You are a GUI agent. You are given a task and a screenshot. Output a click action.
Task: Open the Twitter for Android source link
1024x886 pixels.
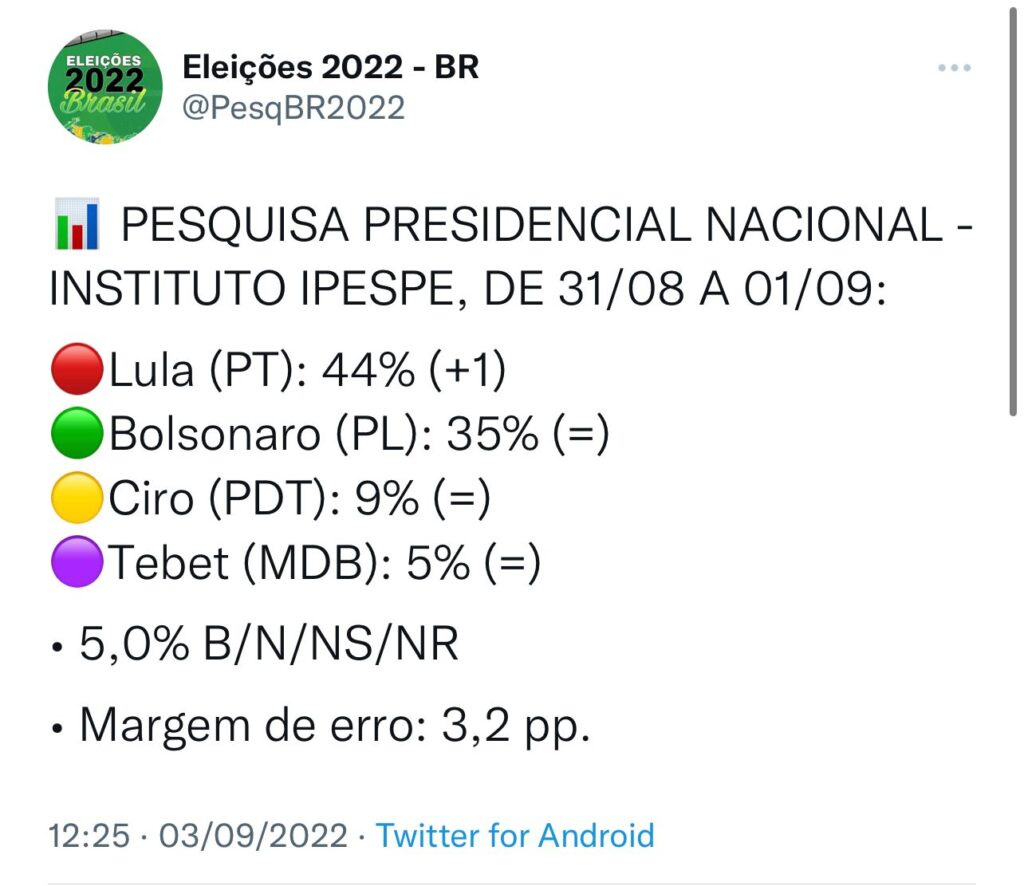pos(514,835)
